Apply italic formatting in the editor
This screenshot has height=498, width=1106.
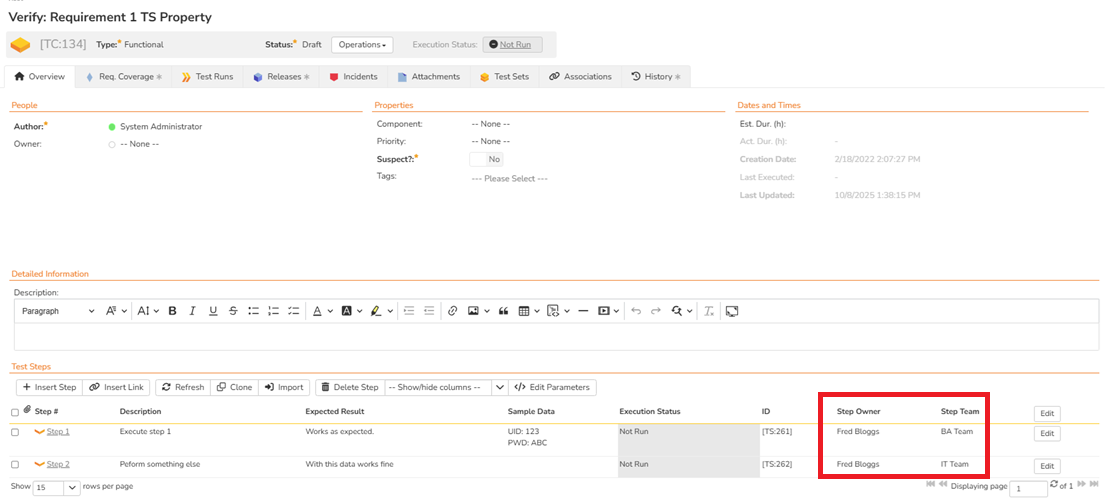(192, 311)
